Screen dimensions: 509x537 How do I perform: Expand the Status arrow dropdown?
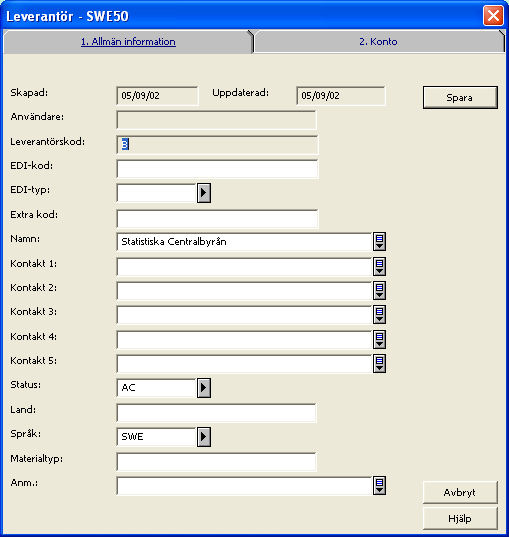pos(204,388)
